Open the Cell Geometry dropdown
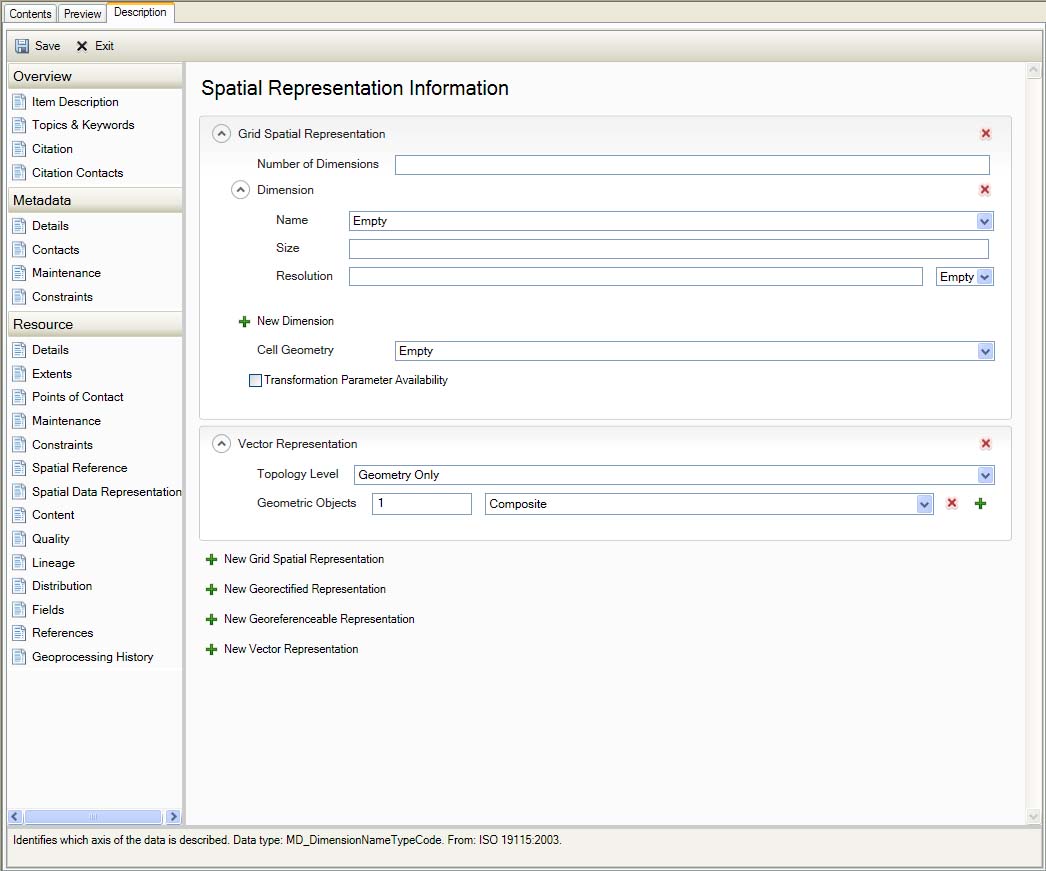 coord(985,350)
